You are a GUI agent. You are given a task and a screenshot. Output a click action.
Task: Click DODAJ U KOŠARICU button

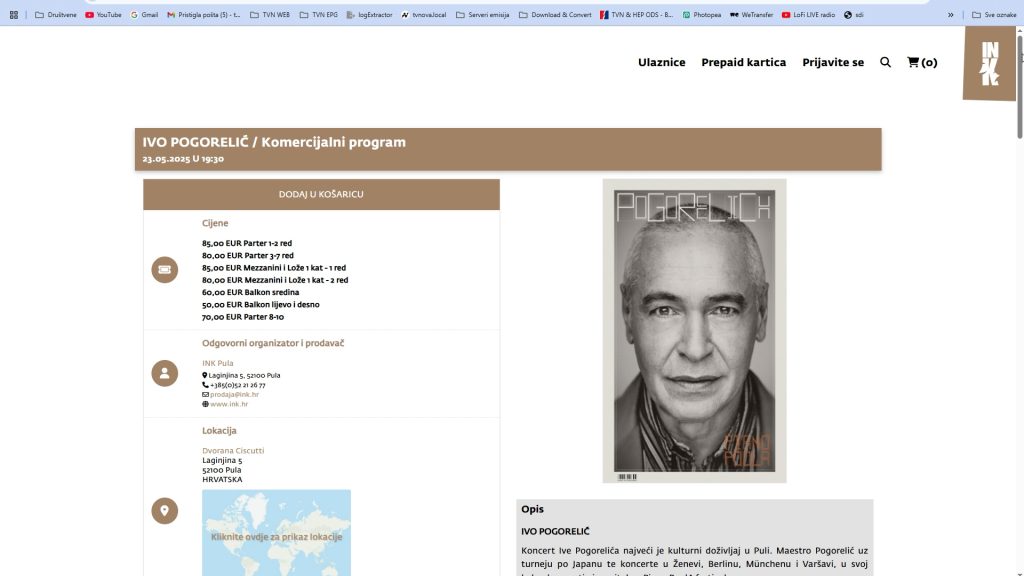click(321, 194)
